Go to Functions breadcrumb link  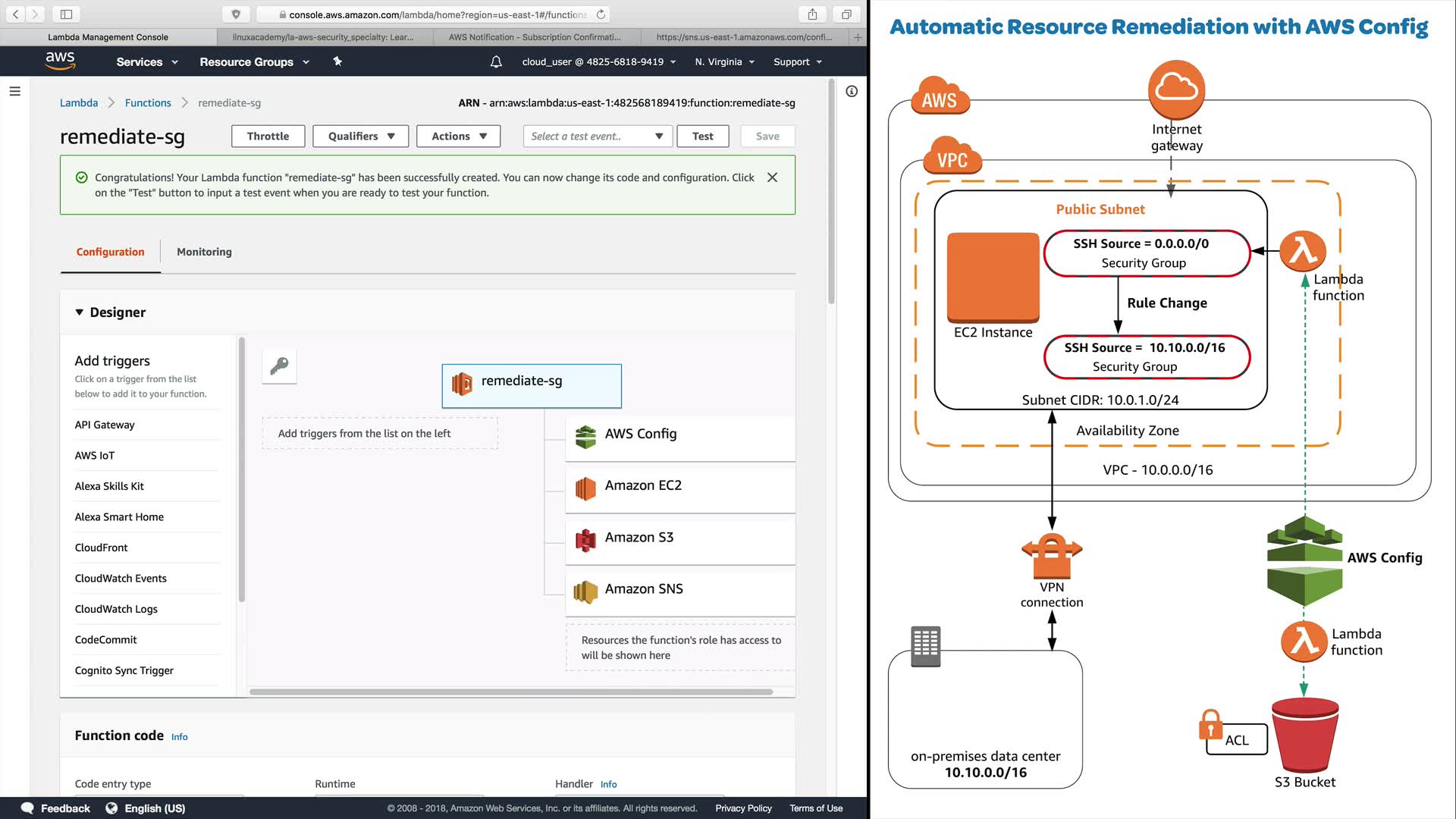pos(148,103)
